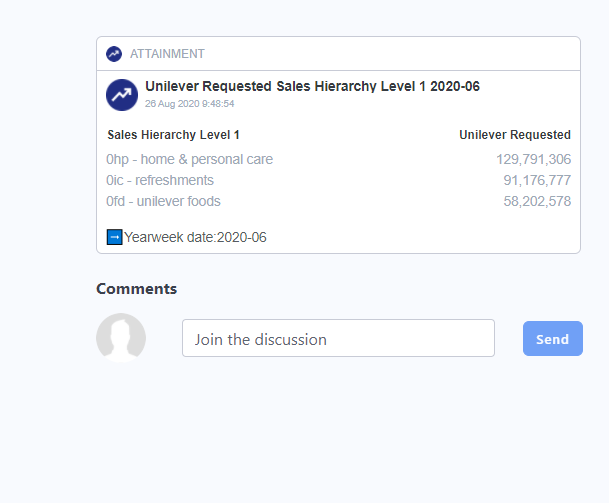Click the value 58,202,578

click(x=537, y=201)
